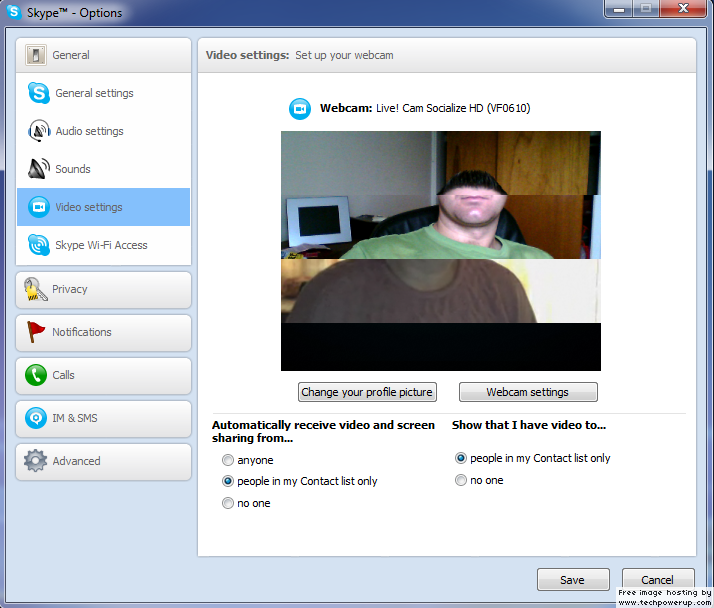Viewport: 714px width, 608px height.
Task: Select the Video settings entry
Action: tap(103, 207)
